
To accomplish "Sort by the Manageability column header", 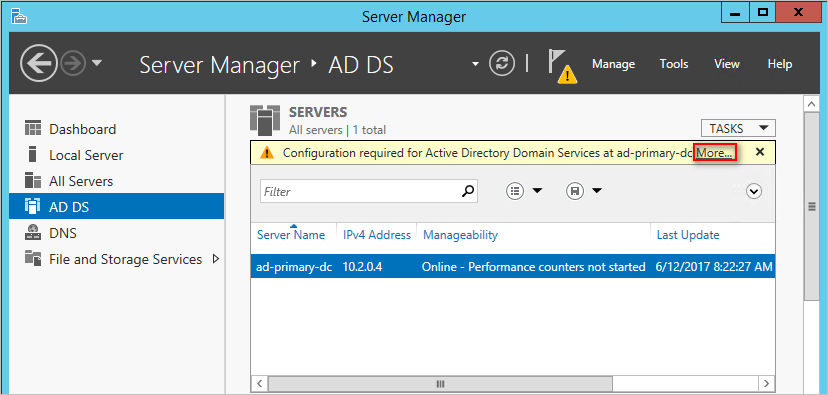I will [x=460, y=235].
